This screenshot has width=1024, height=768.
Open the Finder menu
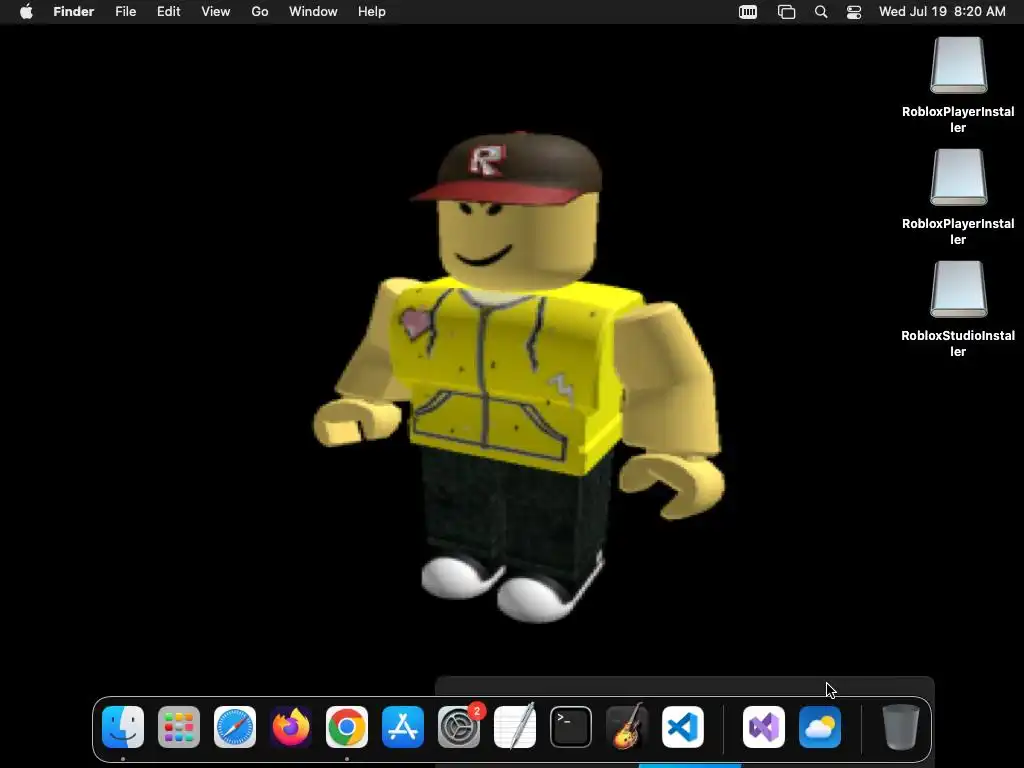(74, 12)
